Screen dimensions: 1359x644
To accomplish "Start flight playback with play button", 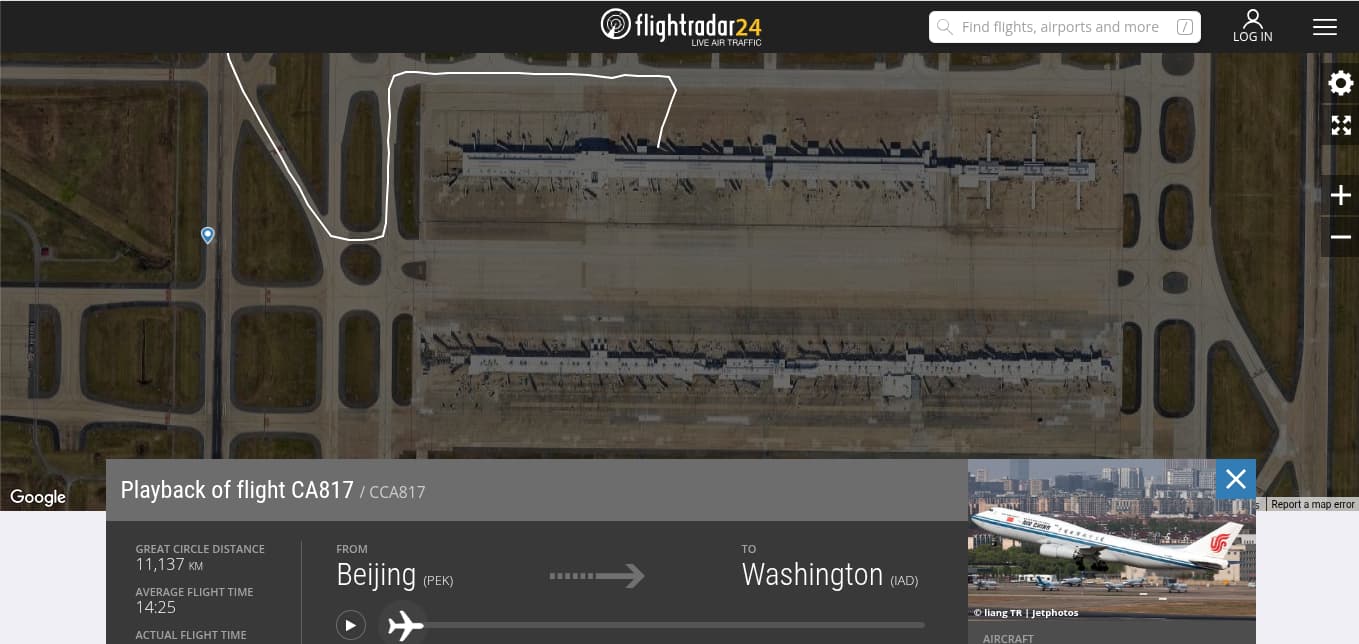I will (x=350, y=625).
